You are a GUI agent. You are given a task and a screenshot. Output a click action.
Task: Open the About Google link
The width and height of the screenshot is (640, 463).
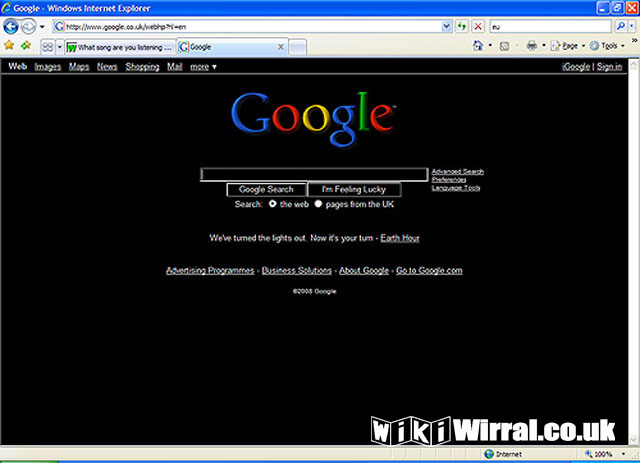(364, 270)
